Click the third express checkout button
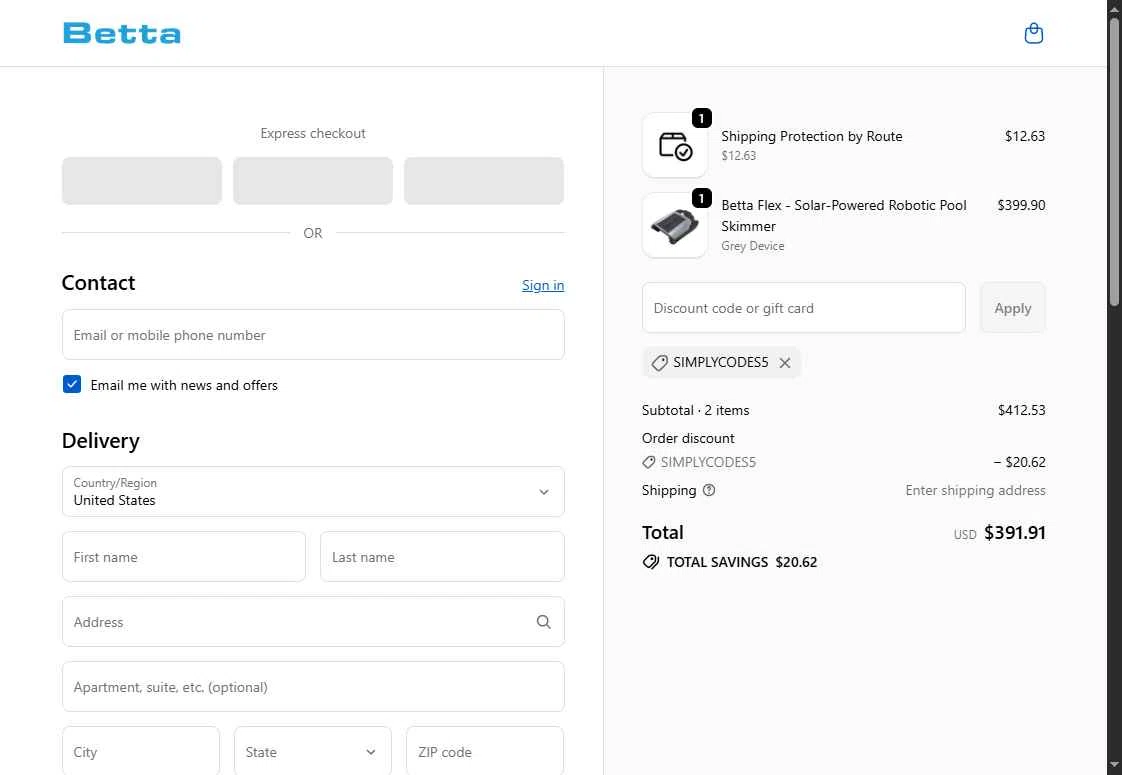This screenshot has height=775, width=1122. 484,181
